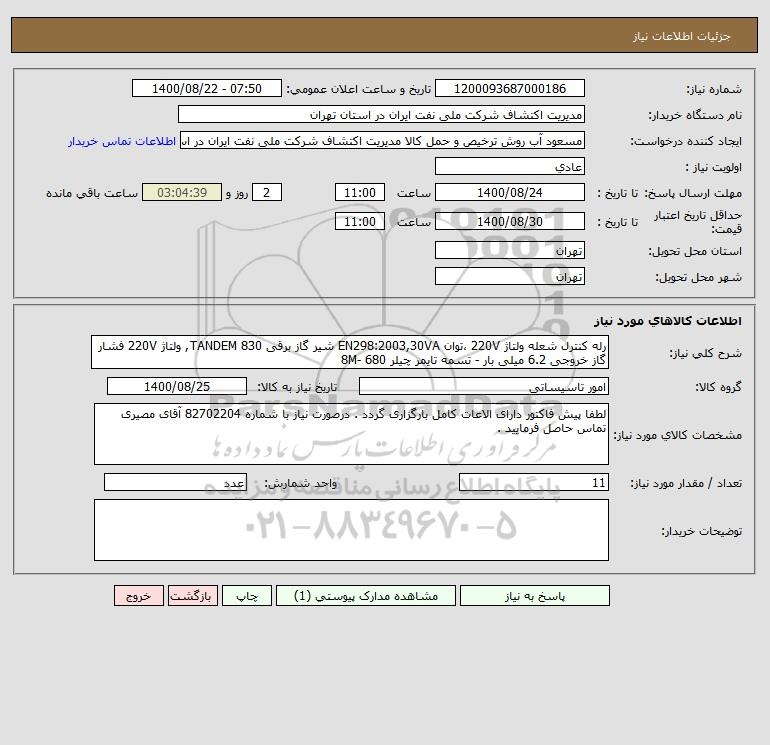Click the چاپ print button
The width and height of the screenshot is (770, 745).
247,596
